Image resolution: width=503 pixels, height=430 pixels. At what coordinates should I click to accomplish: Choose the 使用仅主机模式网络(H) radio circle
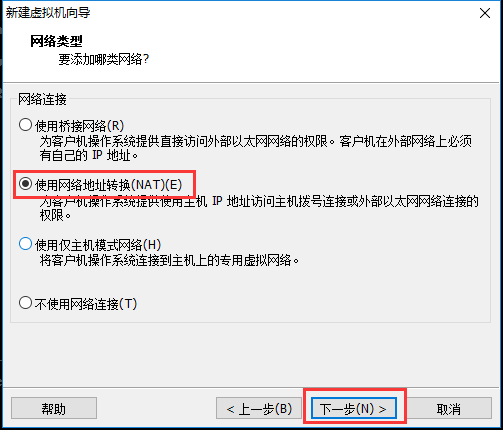click(25, 244)
